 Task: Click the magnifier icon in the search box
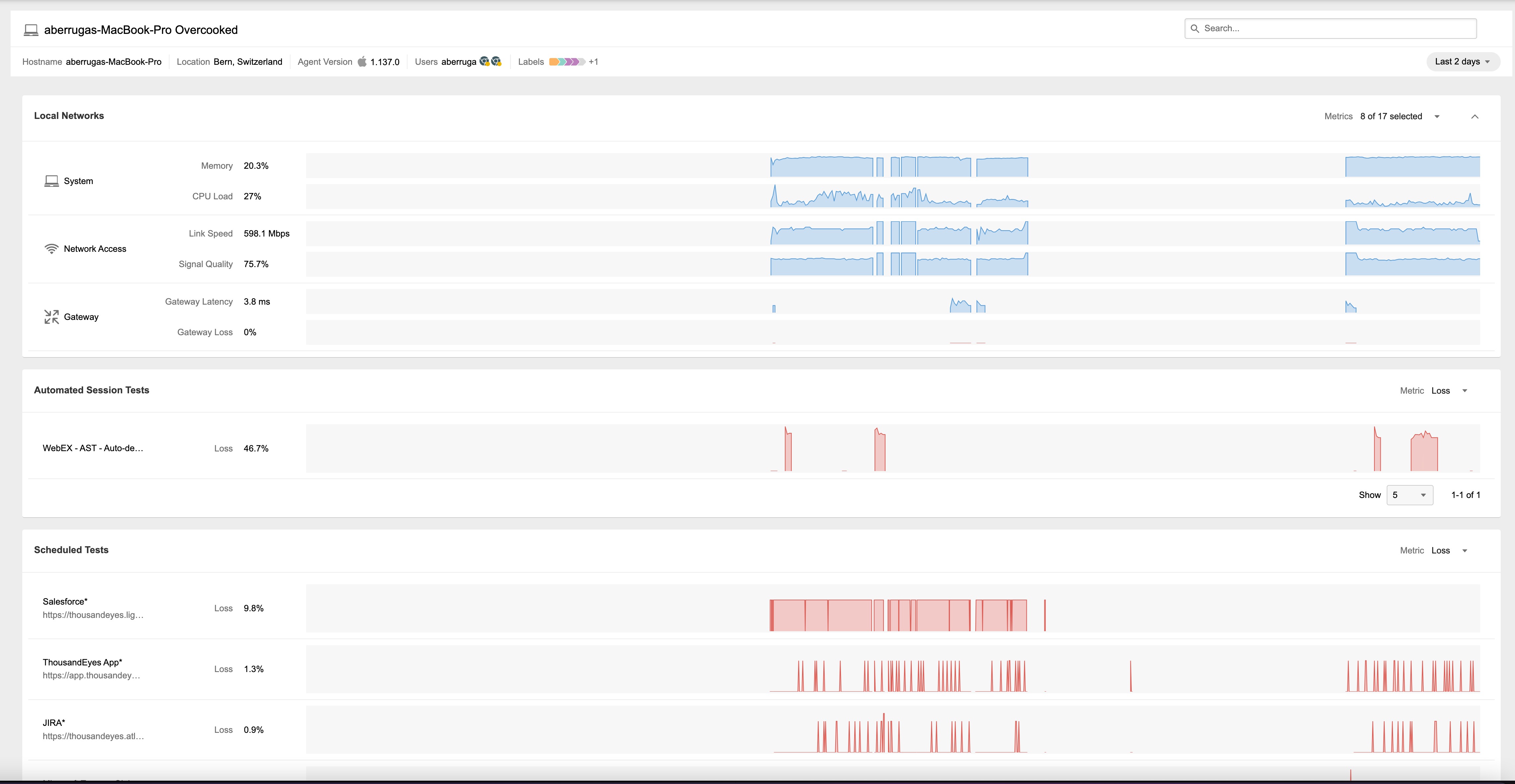pyautogui.click(x=1195, y=28)
